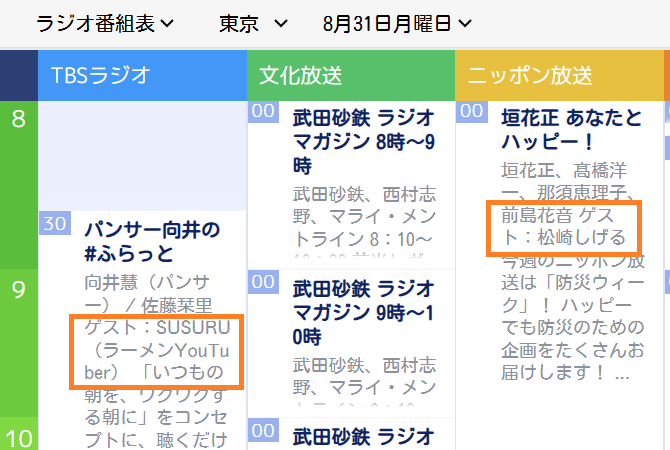Click 00 badge of ラジオマガジン 9時〜10時
The width and height of the screenshot is (670, 450).
[x=263, y=282]
